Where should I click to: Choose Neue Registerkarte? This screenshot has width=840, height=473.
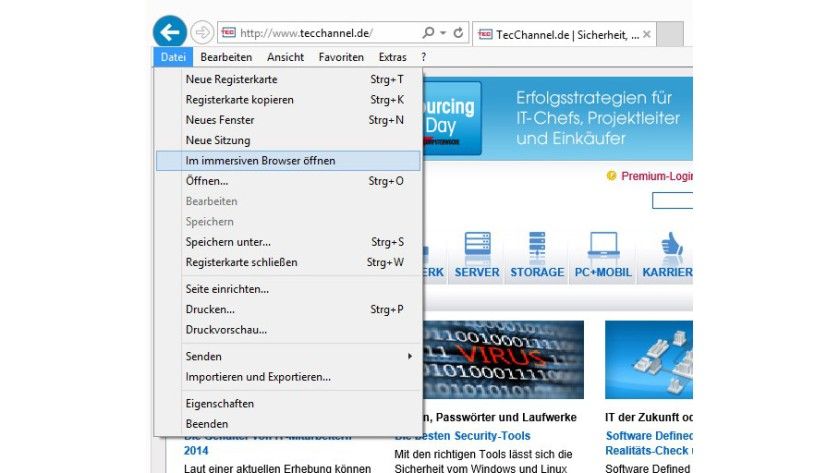(x=288, y=79)
